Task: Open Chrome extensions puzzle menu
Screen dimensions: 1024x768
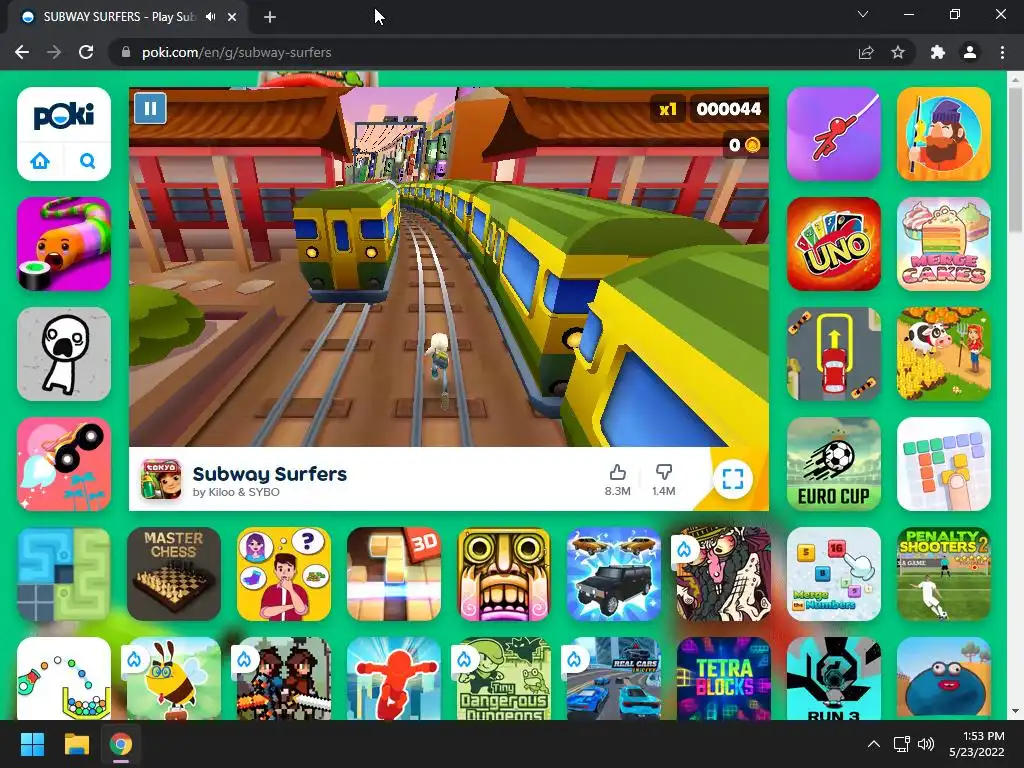Action: 938,52
